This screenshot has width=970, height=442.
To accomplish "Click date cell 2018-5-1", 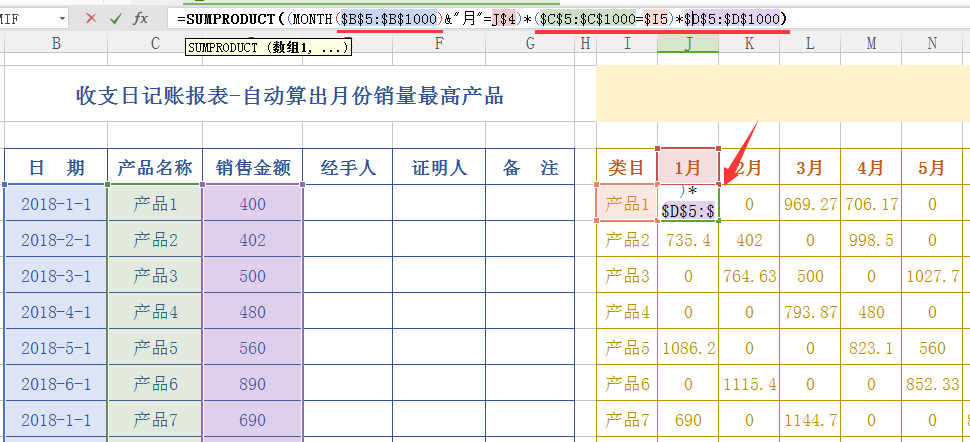I will click(x=56, y=347).
